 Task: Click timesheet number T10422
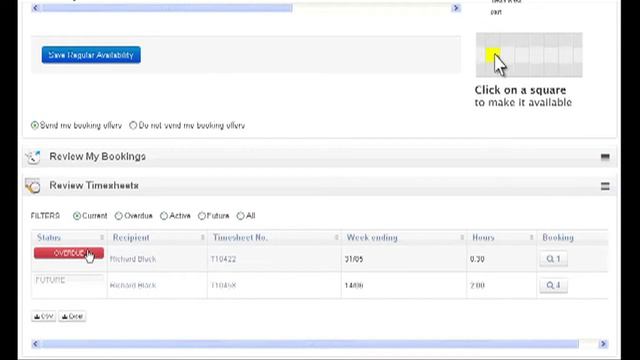[x=223, y=259]
